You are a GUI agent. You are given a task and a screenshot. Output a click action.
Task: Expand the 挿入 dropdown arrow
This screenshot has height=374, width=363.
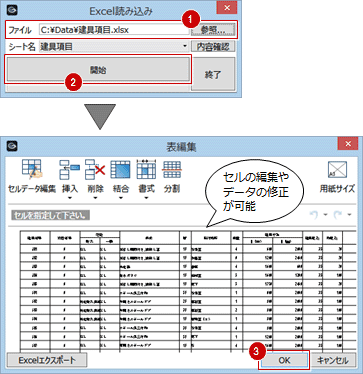click(x=70, y=198)
